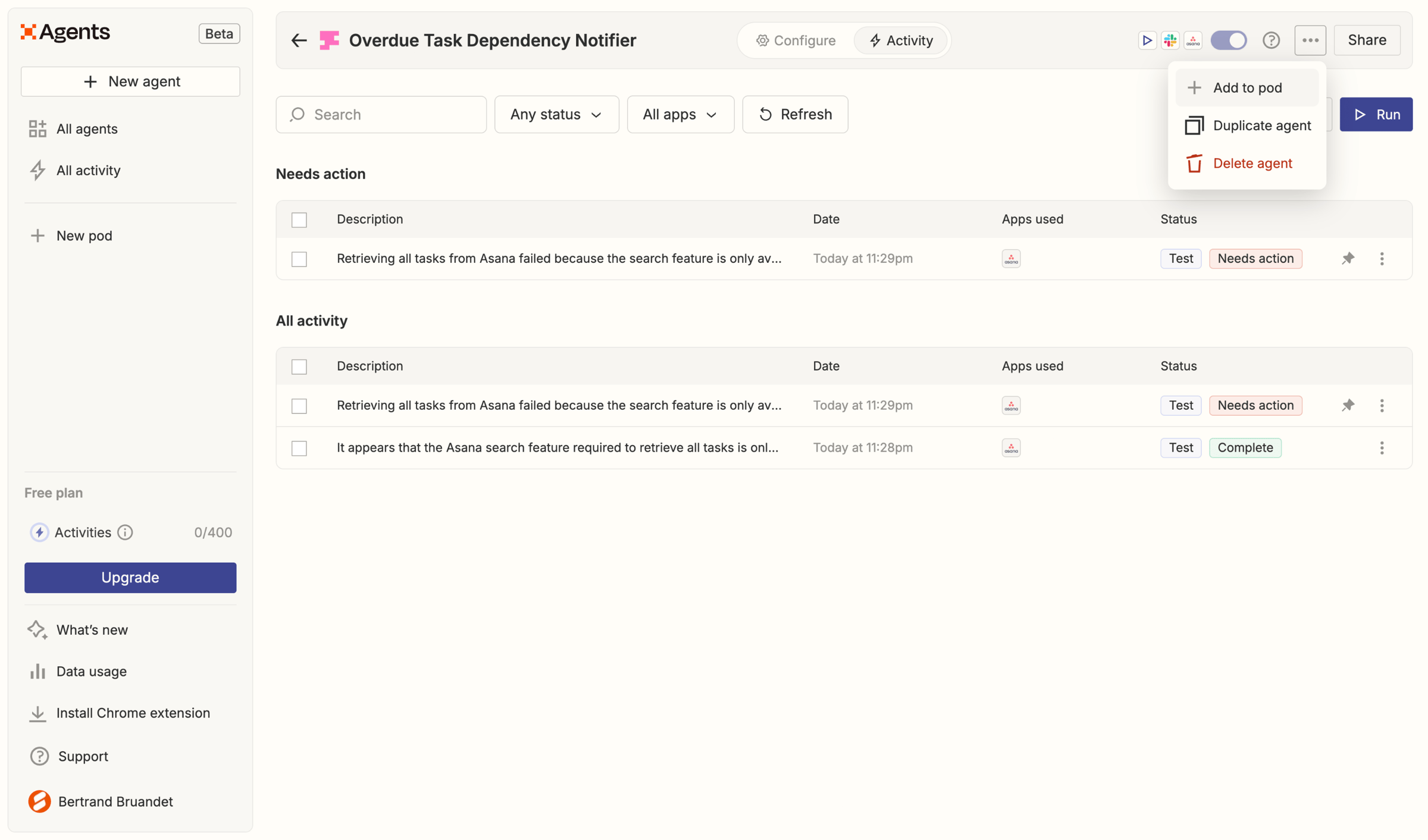1428x840 pixels.
Task: Open the All apps dropdown
Action: coord(680,114)
